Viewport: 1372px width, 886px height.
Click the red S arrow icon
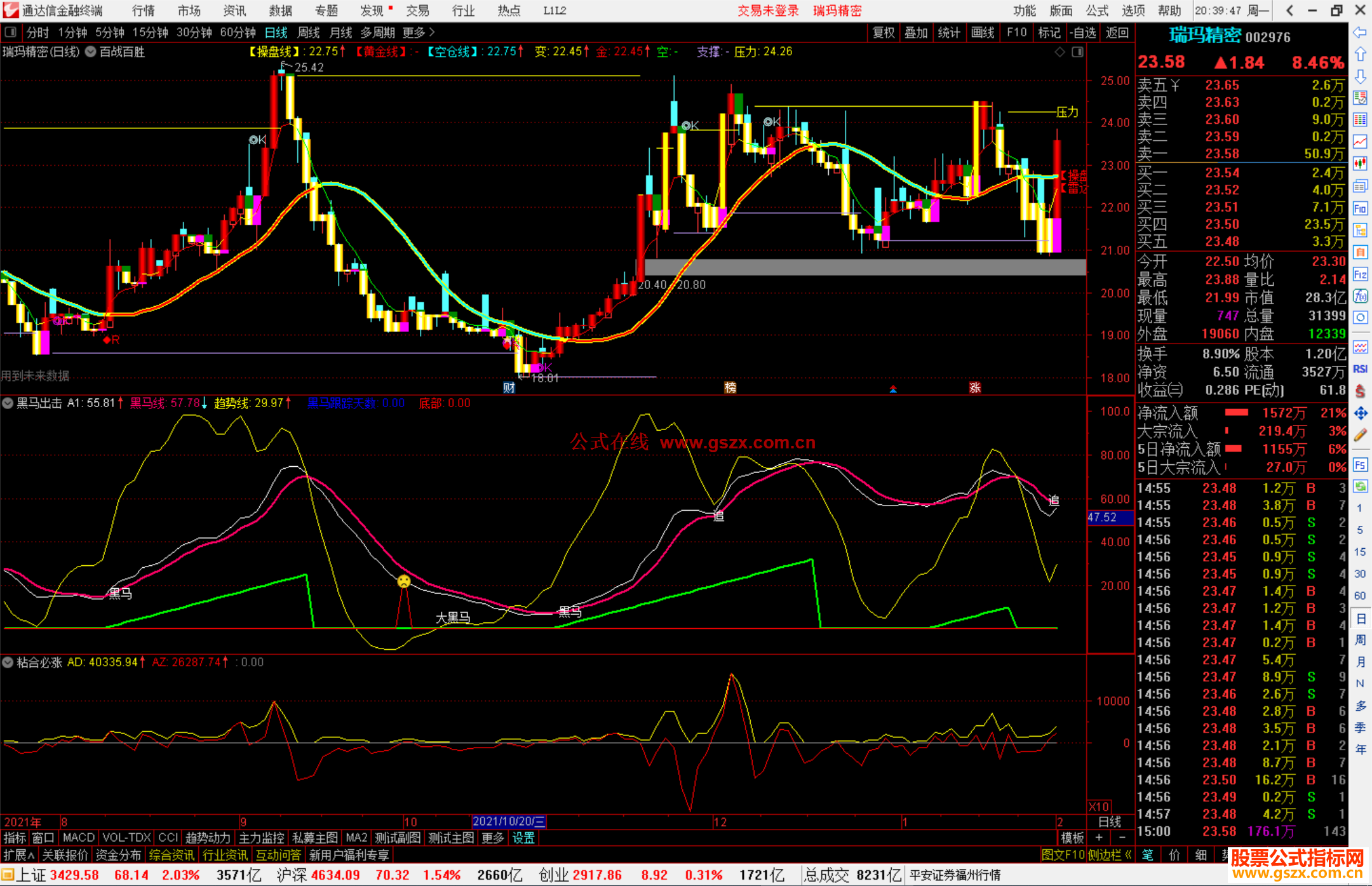point(1360,391)
